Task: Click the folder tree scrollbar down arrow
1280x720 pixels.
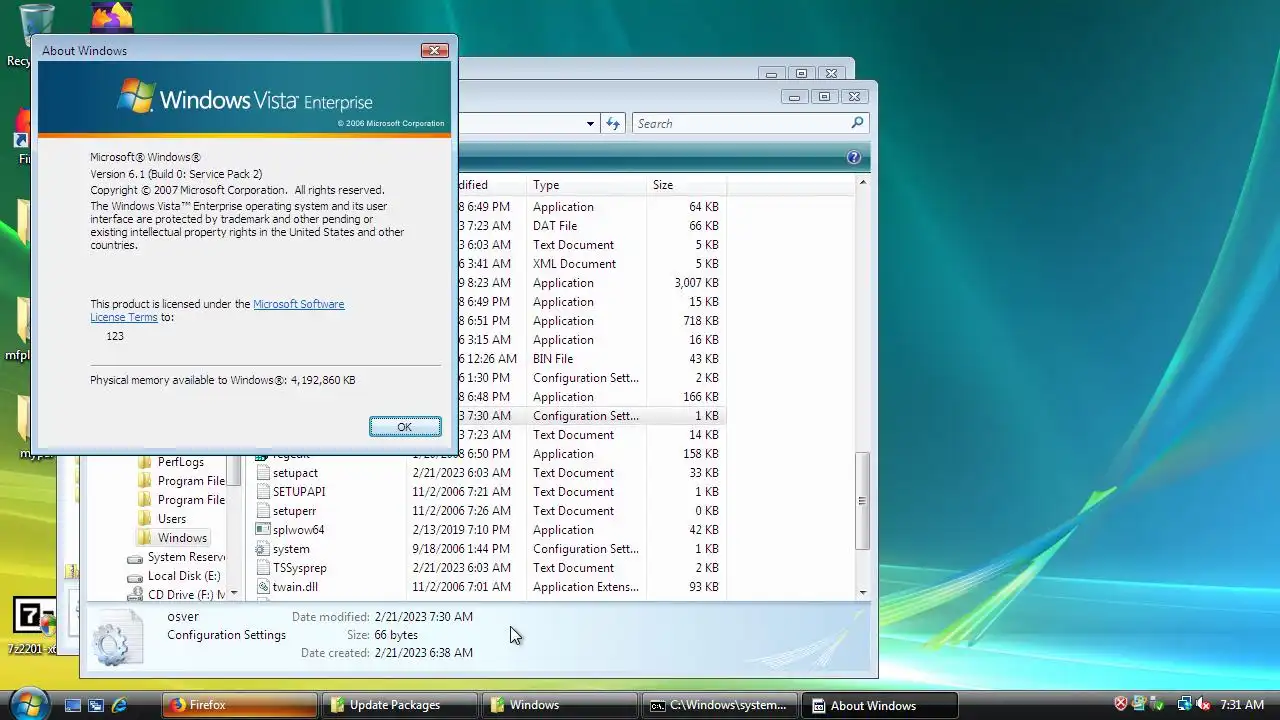Action: (x=234, y=592)
